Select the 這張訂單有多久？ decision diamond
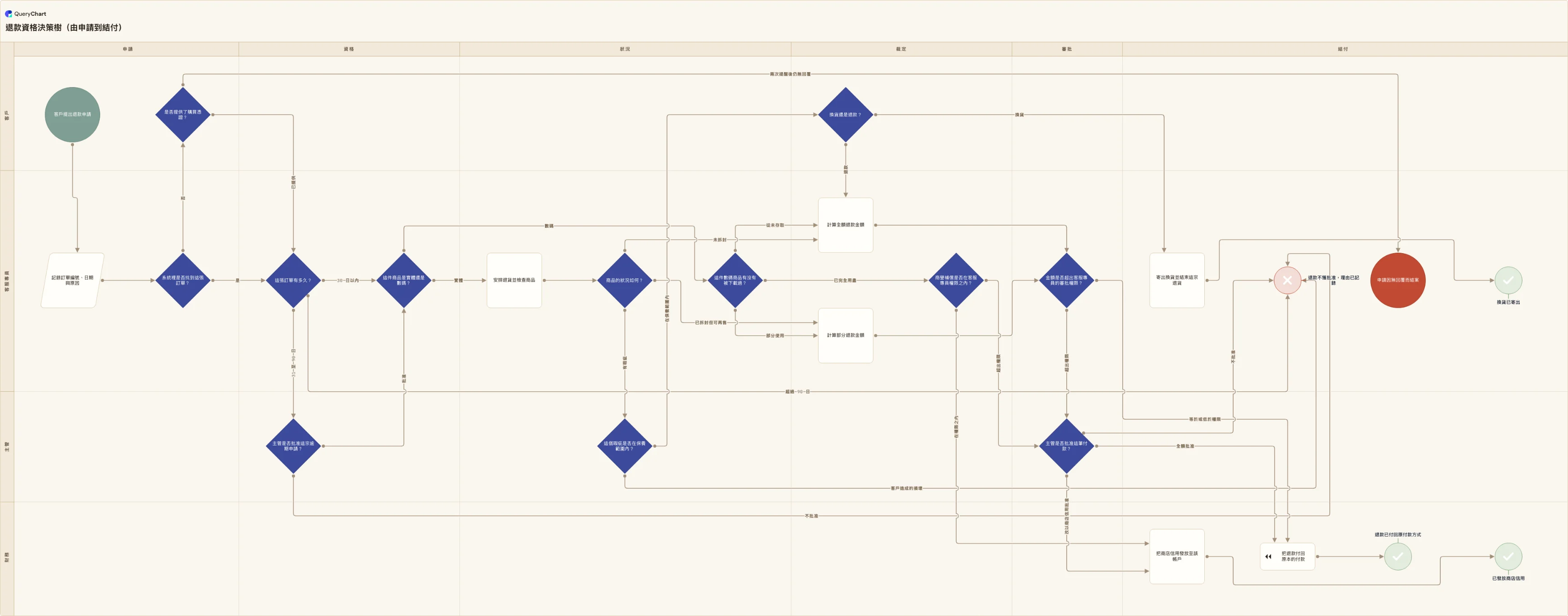Viewport: 1568px width, 616px height. (293, 281)
